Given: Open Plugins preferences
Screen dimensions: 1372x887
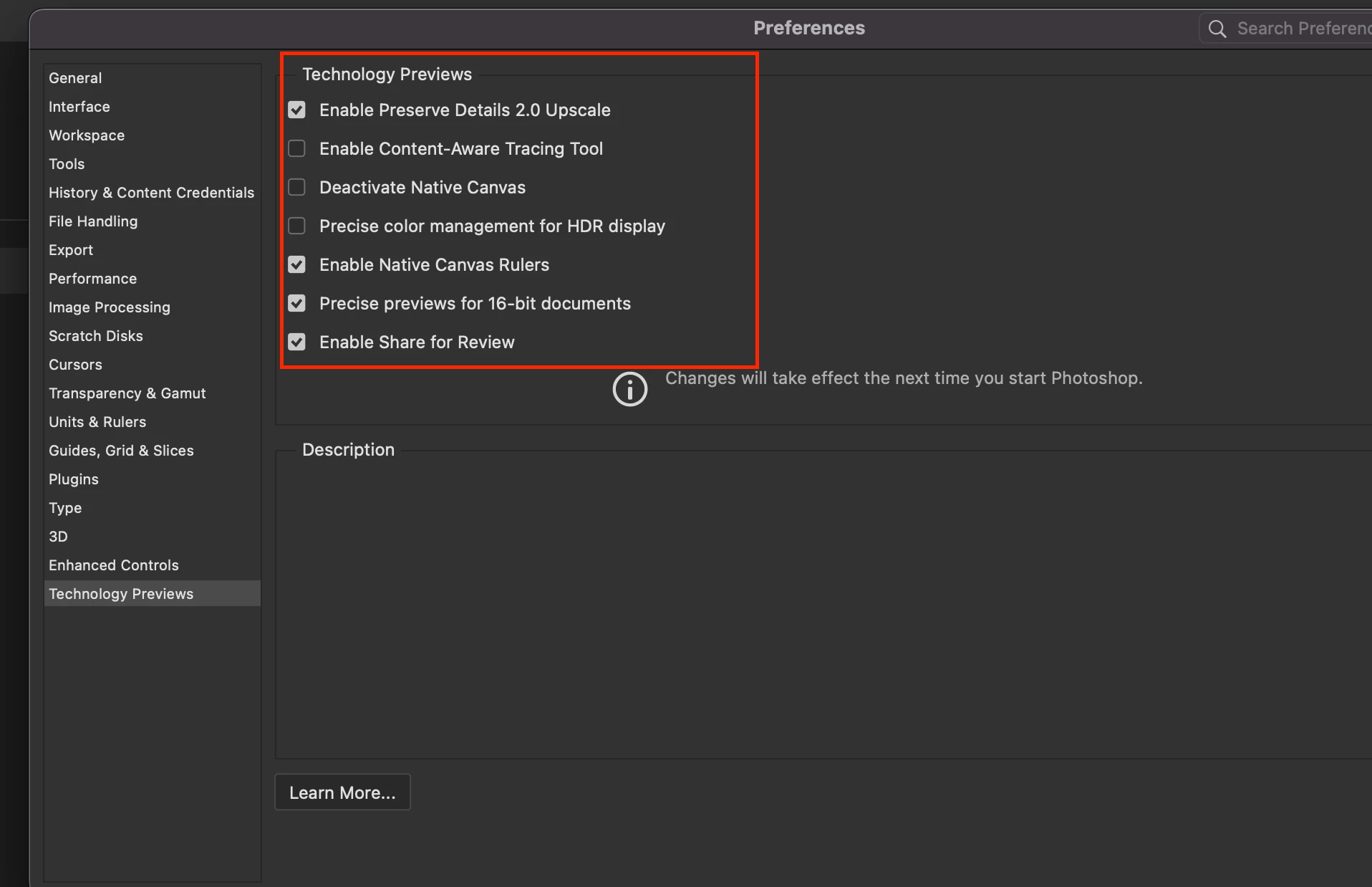Looking at the screenshot, I should pyautogui.click(x=152, y=479).
